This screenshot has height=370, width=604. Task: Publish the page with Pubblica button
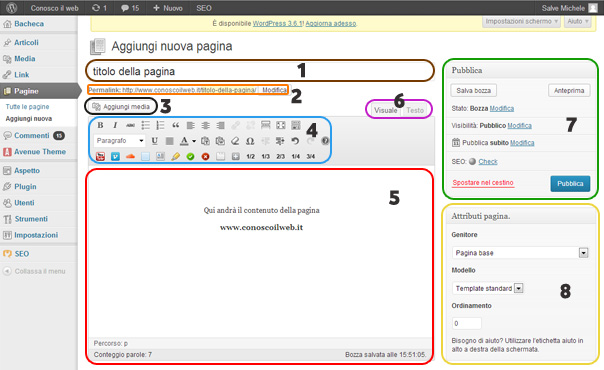[570, 184]
